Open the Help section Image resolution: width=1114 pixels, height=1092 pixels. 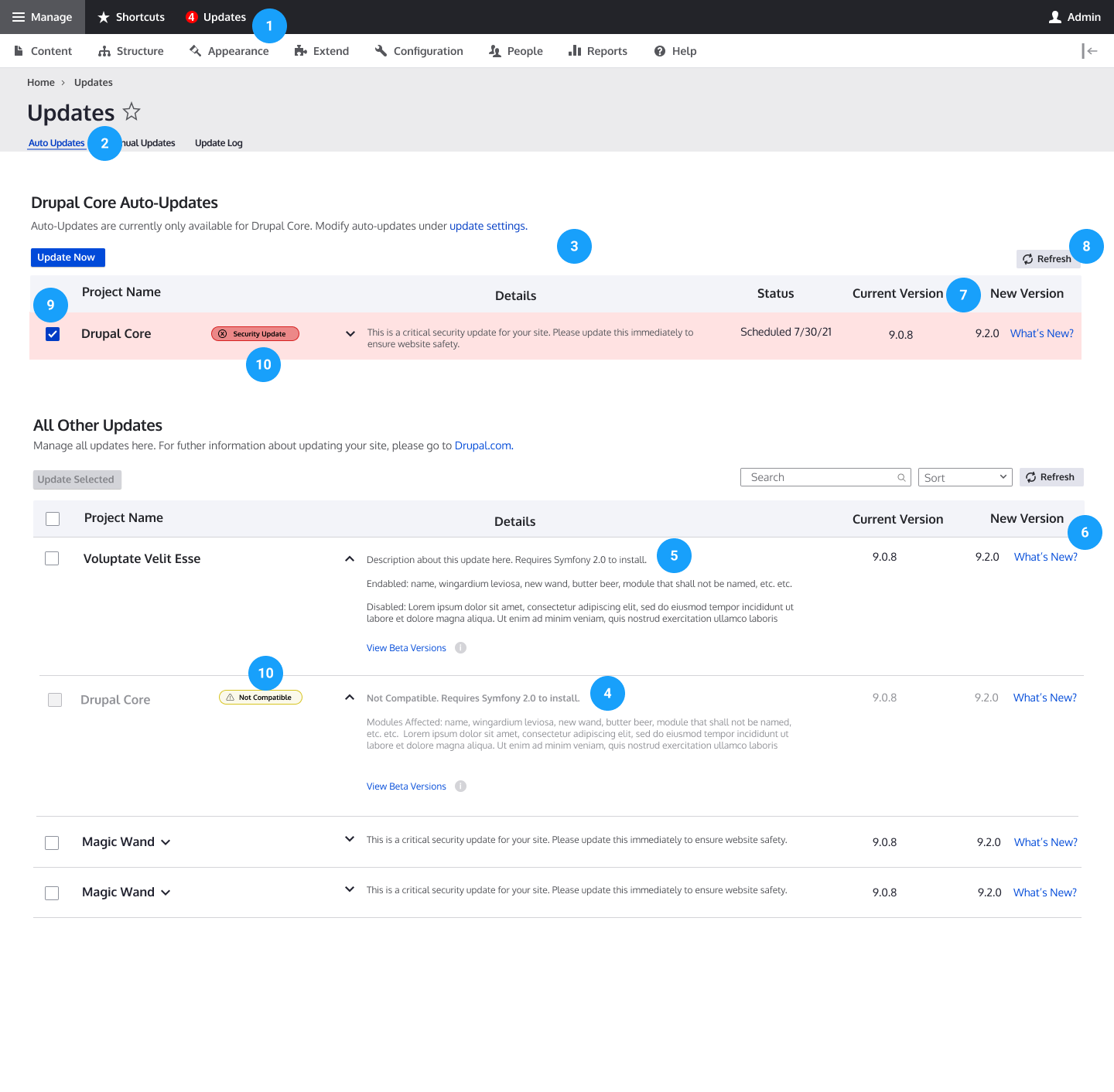click(x=675, y=51)
